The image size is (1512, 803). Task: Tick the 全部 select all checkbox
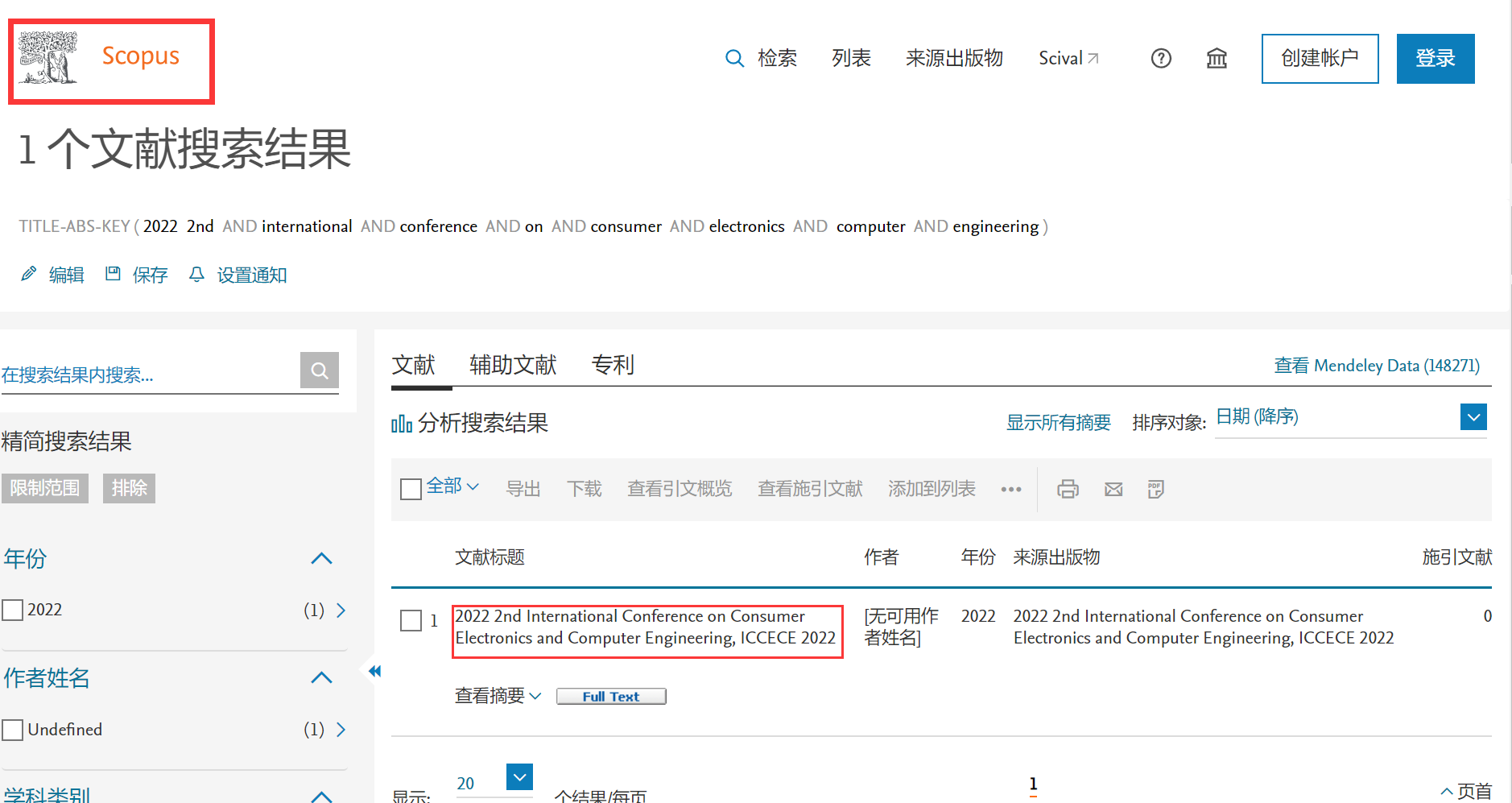tap(411, 489)
